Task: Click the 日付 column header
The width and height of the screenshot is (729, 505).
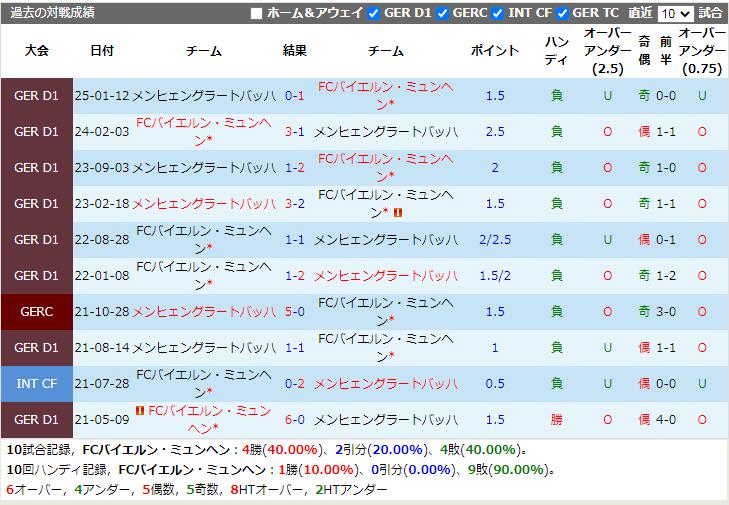Action: [102, 50]
